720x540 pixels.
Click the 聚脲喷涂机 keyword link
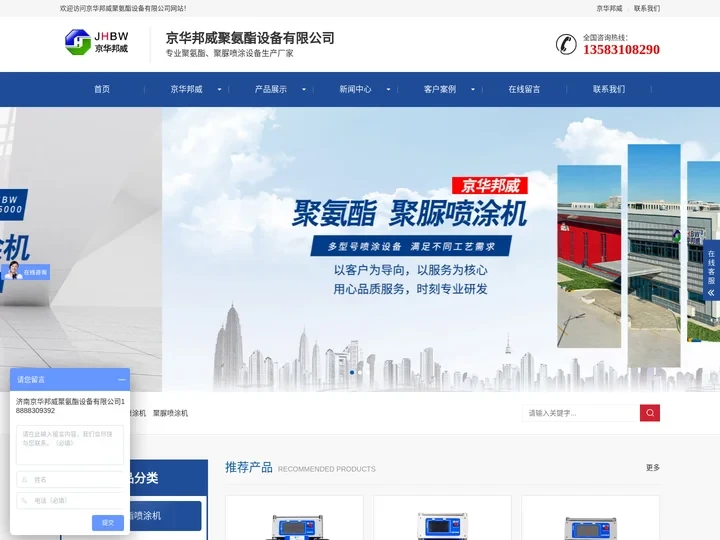(170, 413)
